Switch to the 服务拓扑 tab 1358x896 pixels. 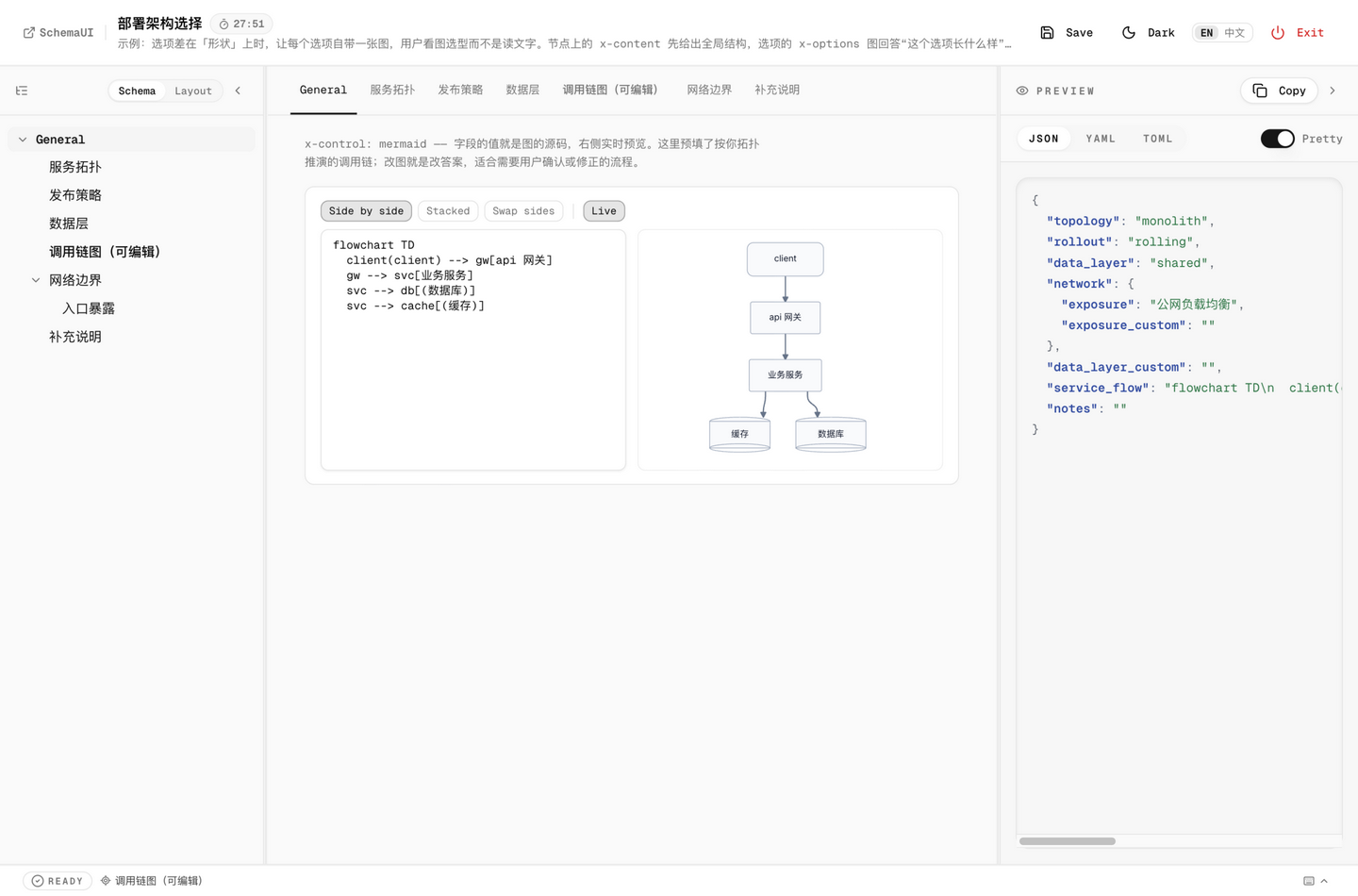point(392,91)
